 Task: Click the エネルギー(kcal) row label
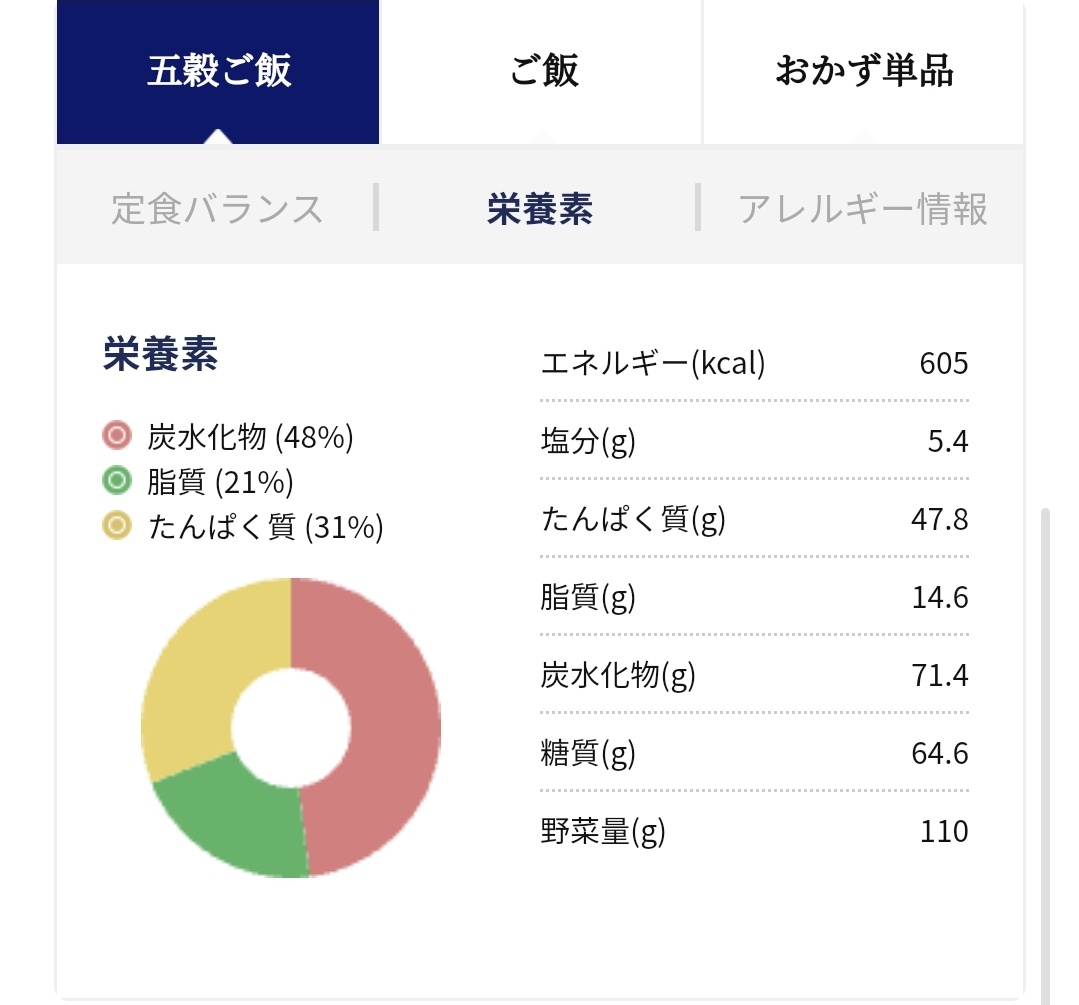click(652, 363)
